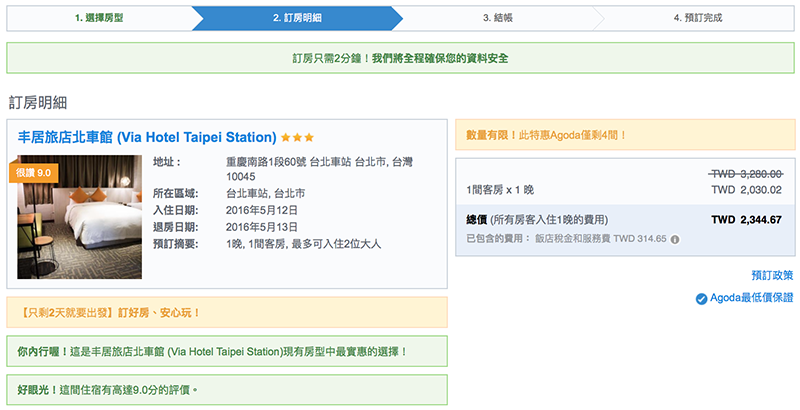Viewport: 800px width, 410px height.
Task: Click the 退房日期 label
Action: pyautogui.click(x=176, y=227)
